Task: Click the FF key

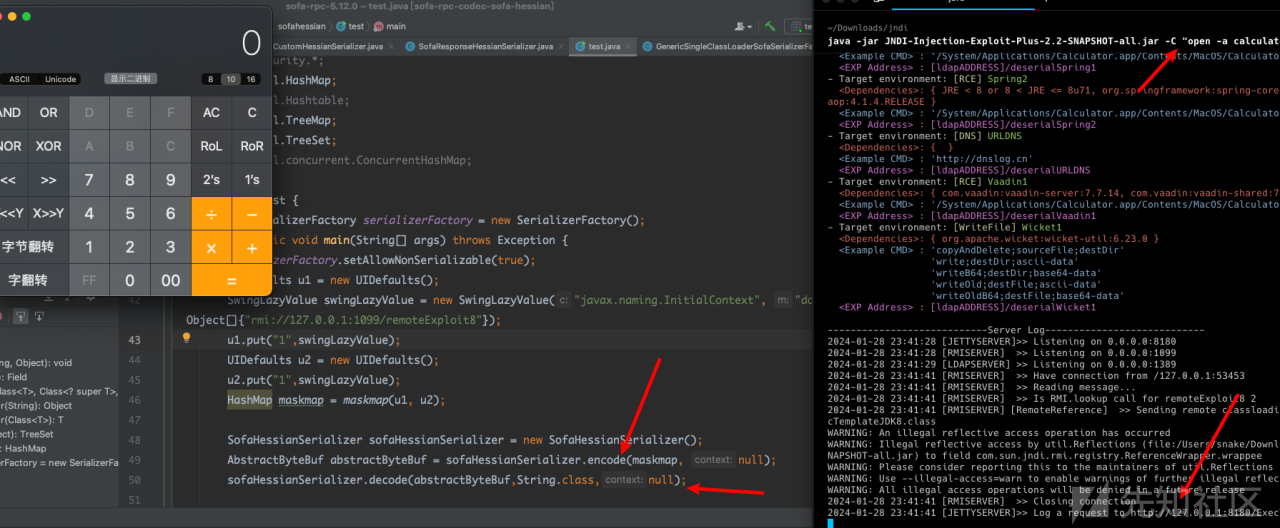Action: click(x=89, y=281)
